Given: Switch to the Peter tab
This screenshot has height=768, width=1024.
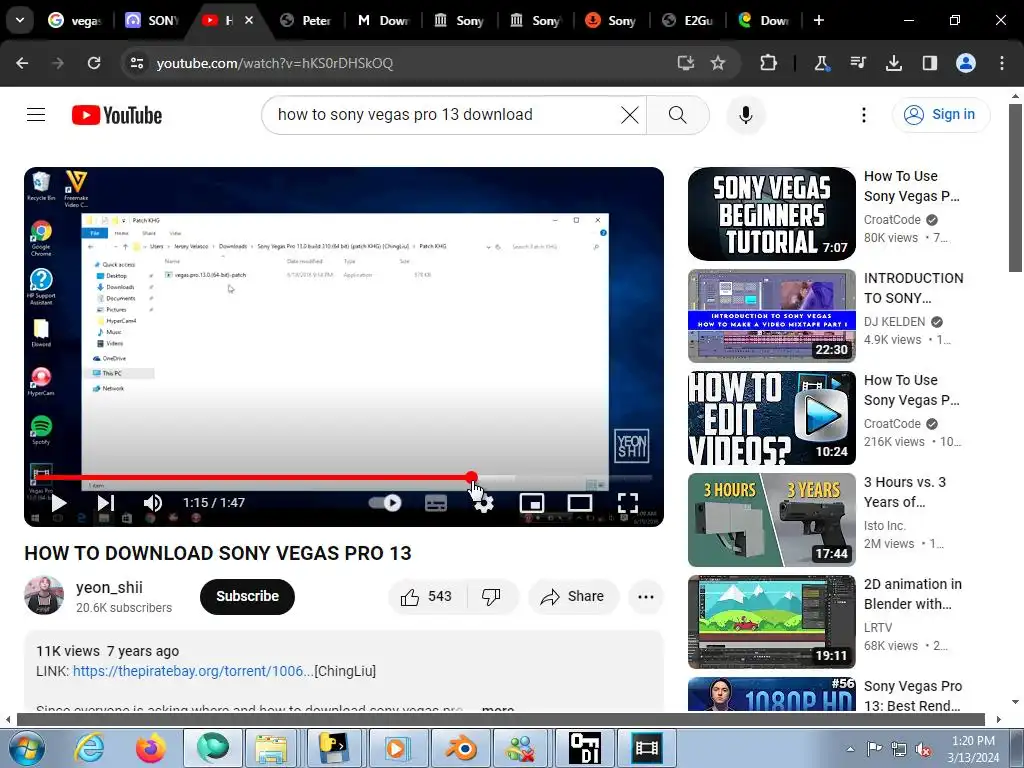Looking at the screenshot, I should click(306, 20).
